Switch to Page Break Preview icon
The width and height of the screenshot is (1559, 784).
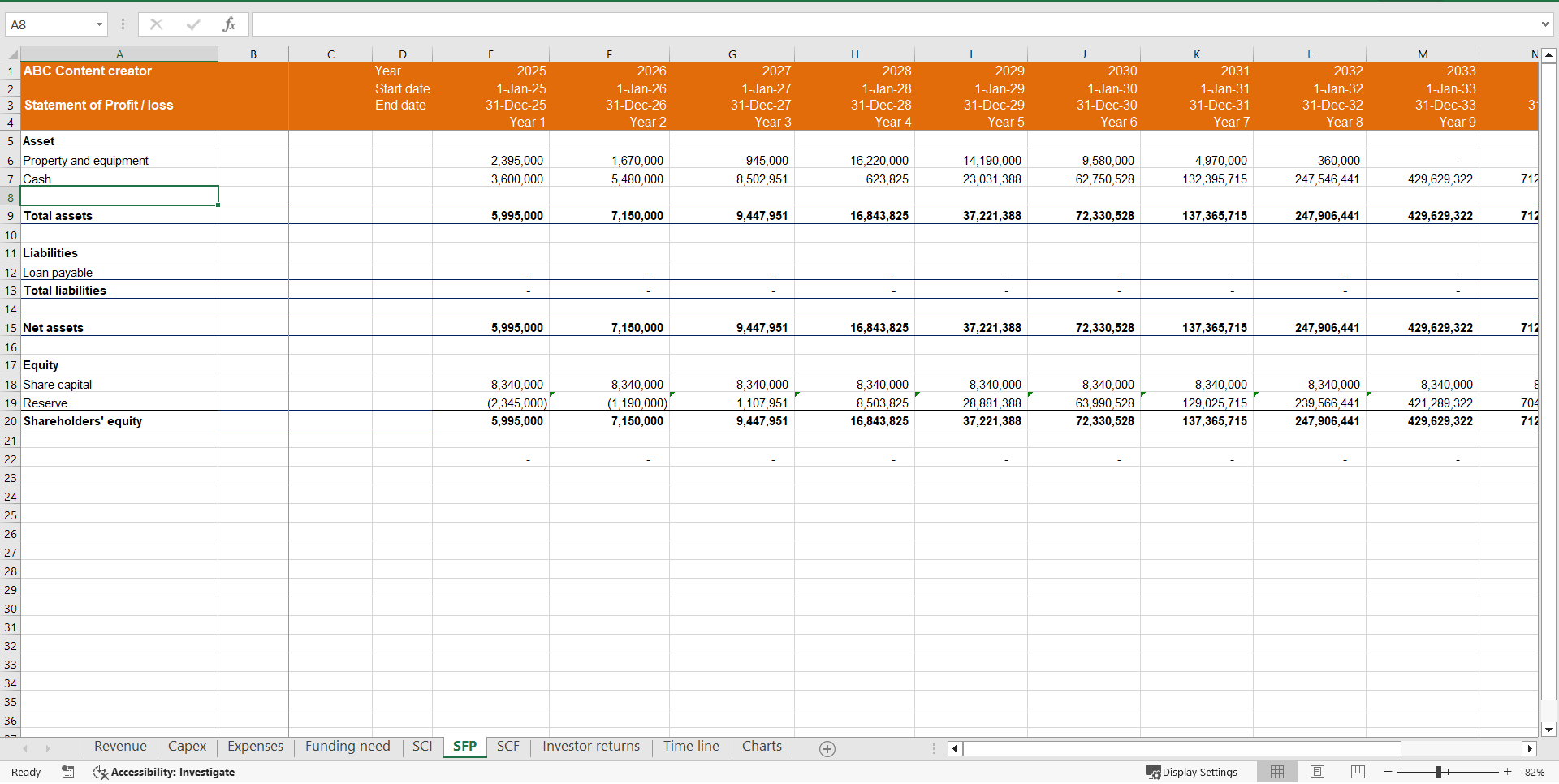[1358, 772]
